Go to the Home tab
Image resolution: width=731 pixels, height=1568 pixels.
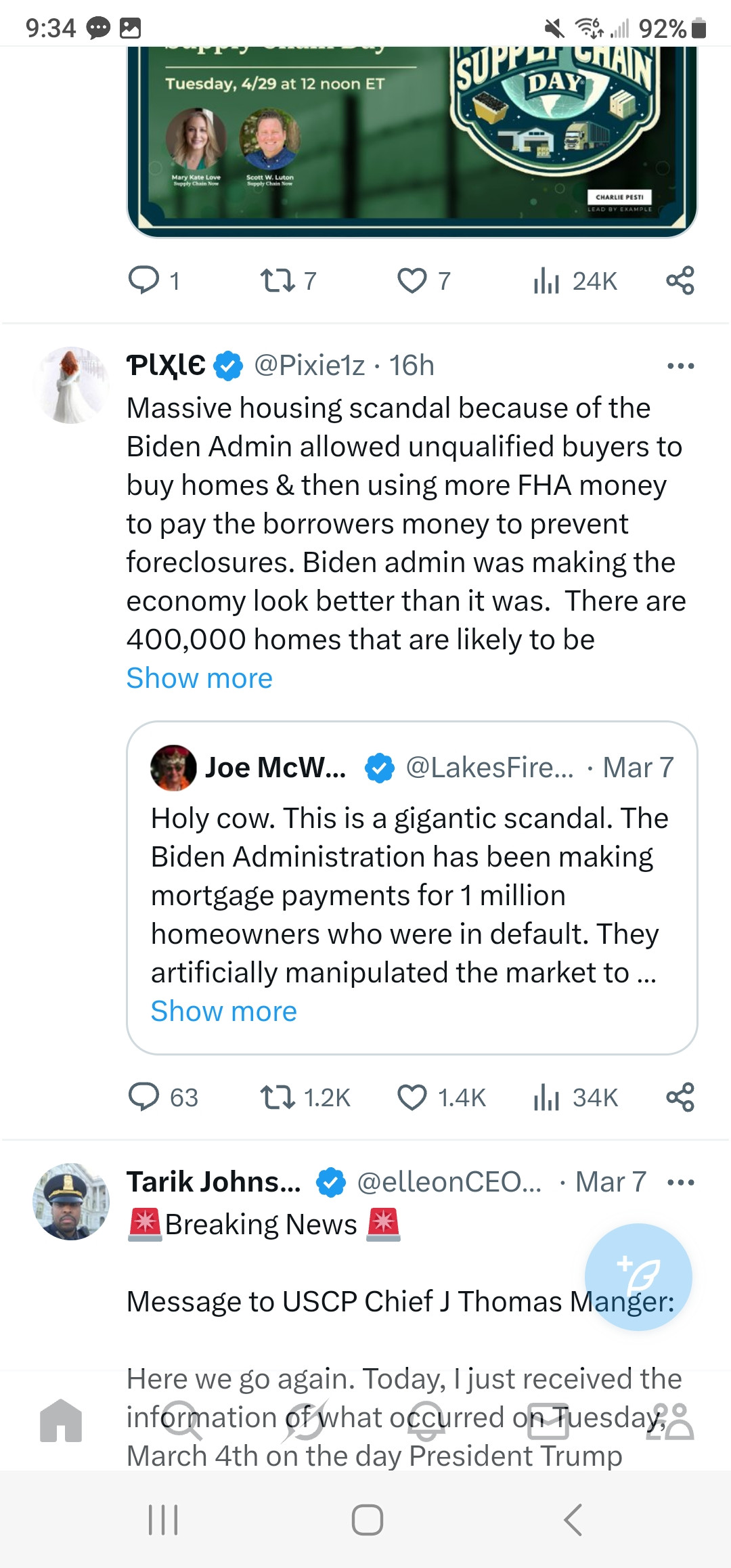(x=61, y=1420)
